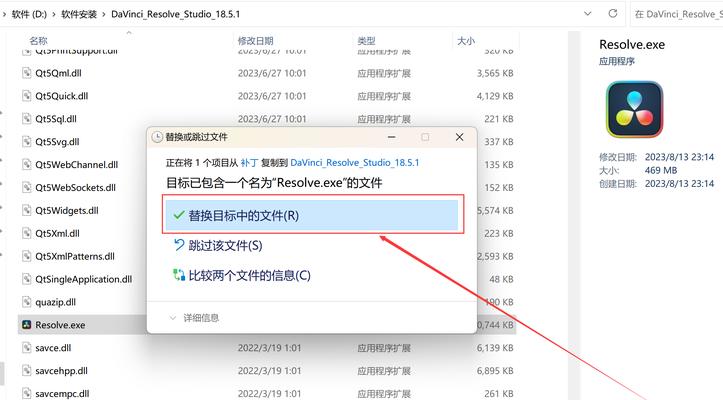723x400 pixels.
Task: Select the savcehpp.dll file name
Action: 61,370
